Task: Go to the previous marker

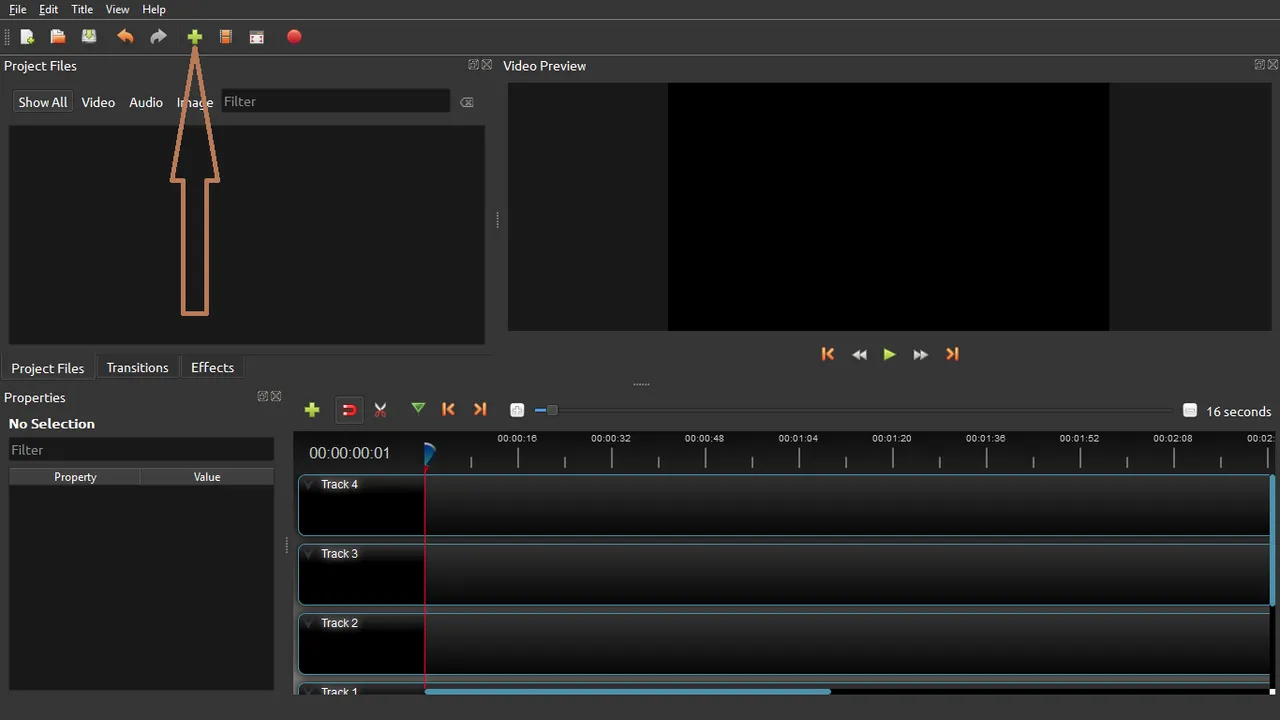Action: click(x=448, y=409)
